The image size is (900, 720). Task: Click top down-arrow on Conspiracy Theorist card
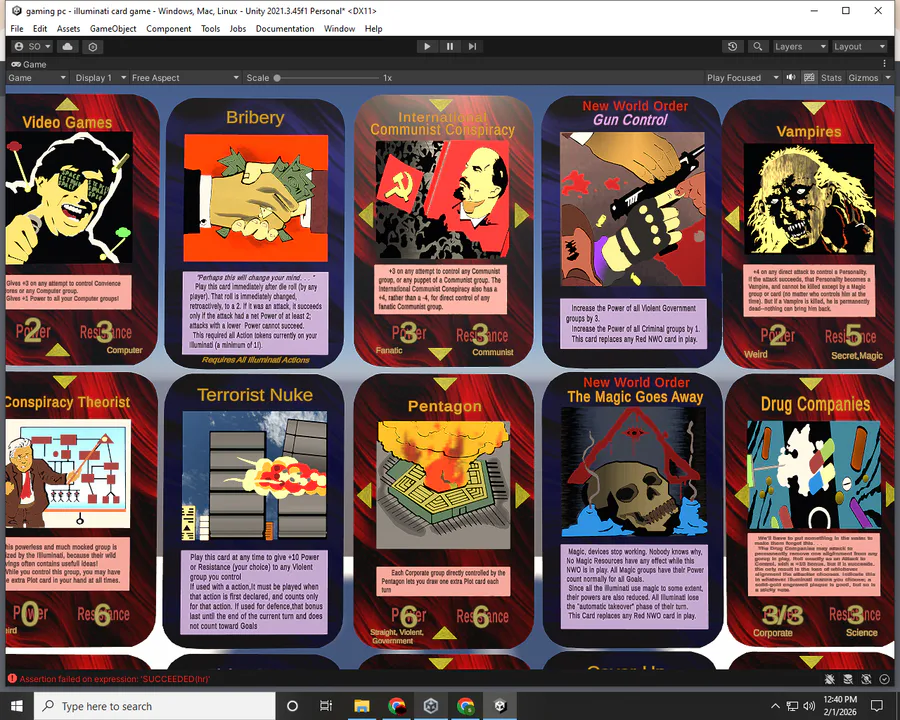64,381
